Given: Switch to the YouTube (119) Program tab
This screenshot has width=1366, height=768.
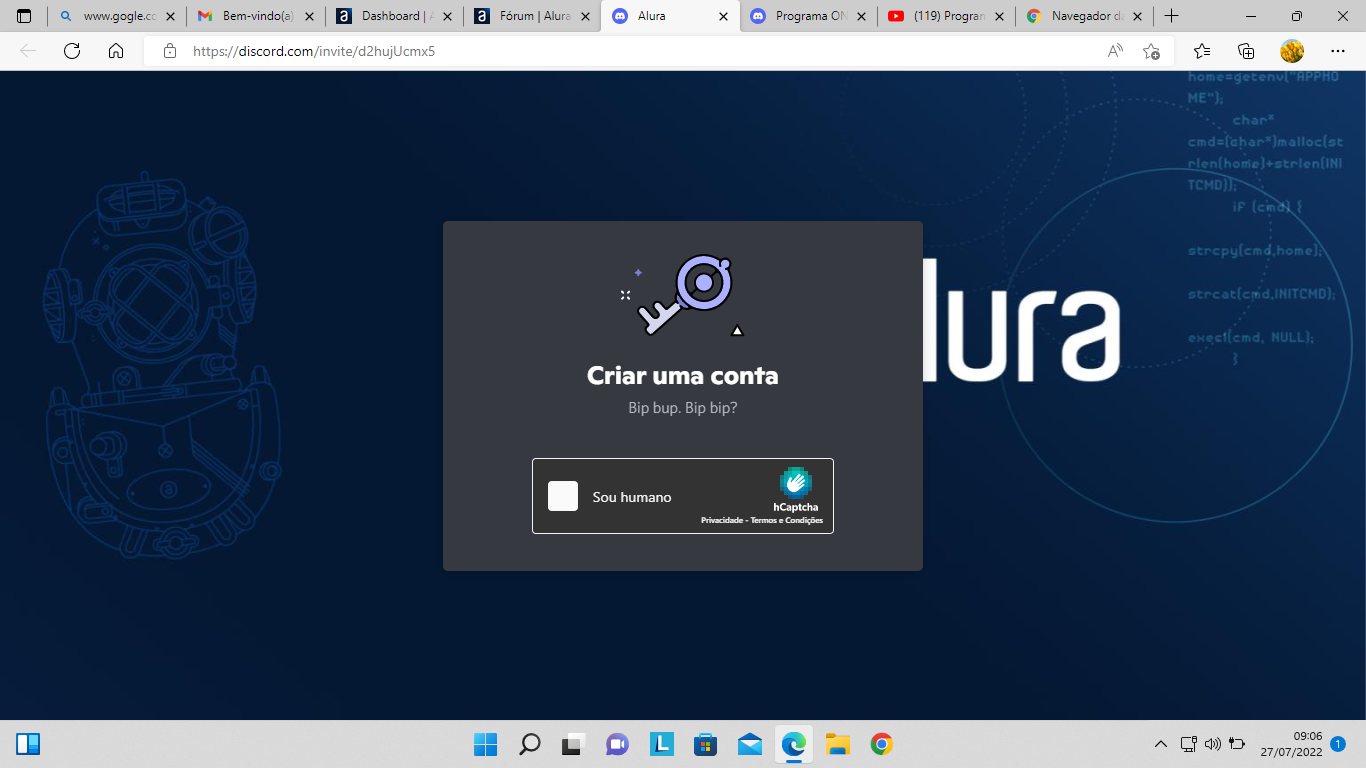Looking at the screenshot, I should tap(946, 16).
